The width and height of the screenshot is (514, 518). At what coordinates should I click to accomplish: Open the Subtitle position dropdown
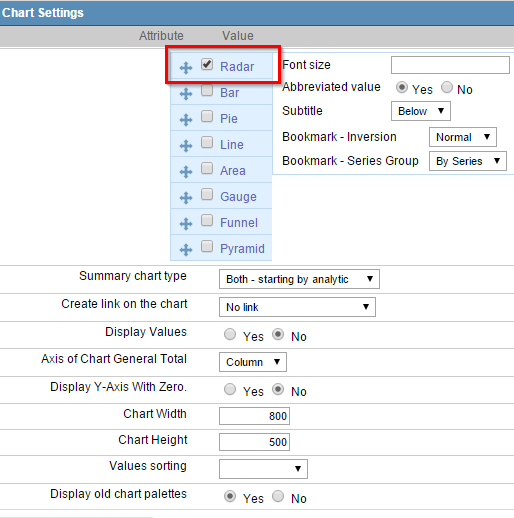point(421,111)
